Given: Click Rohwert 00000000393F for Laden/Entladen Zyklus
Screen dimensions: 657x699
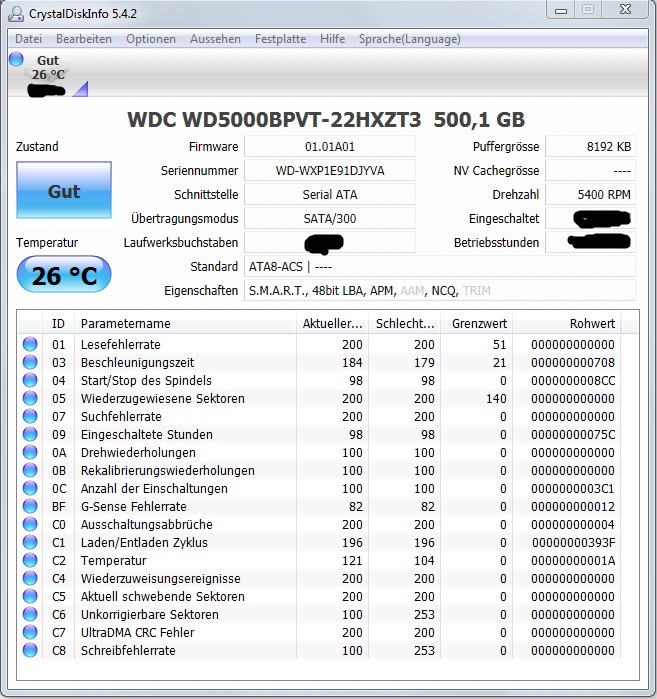Looking at the screenshot, I should pos(574,542).
